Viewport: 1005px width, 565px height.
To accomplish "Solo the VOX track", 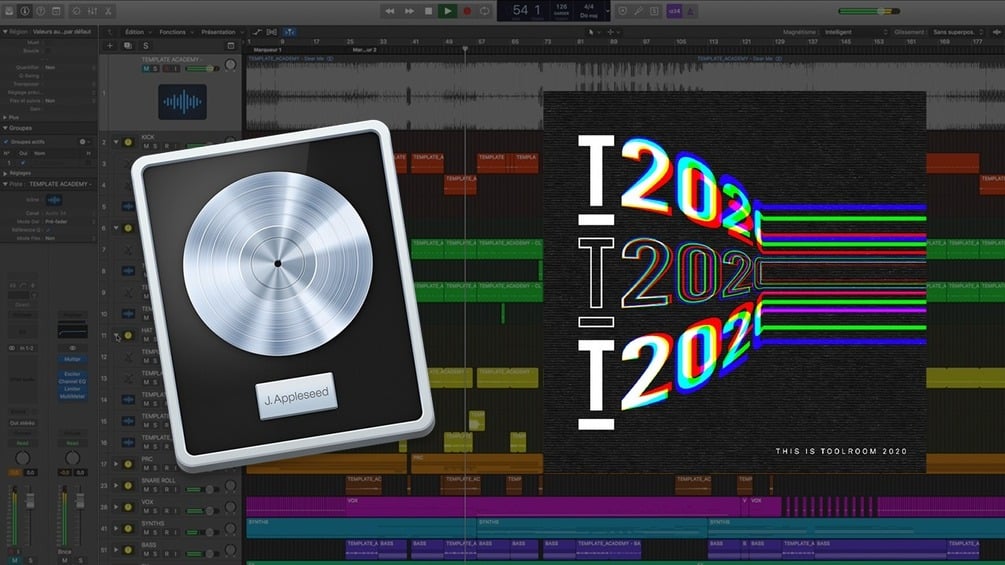I will (x=155, y=511).
